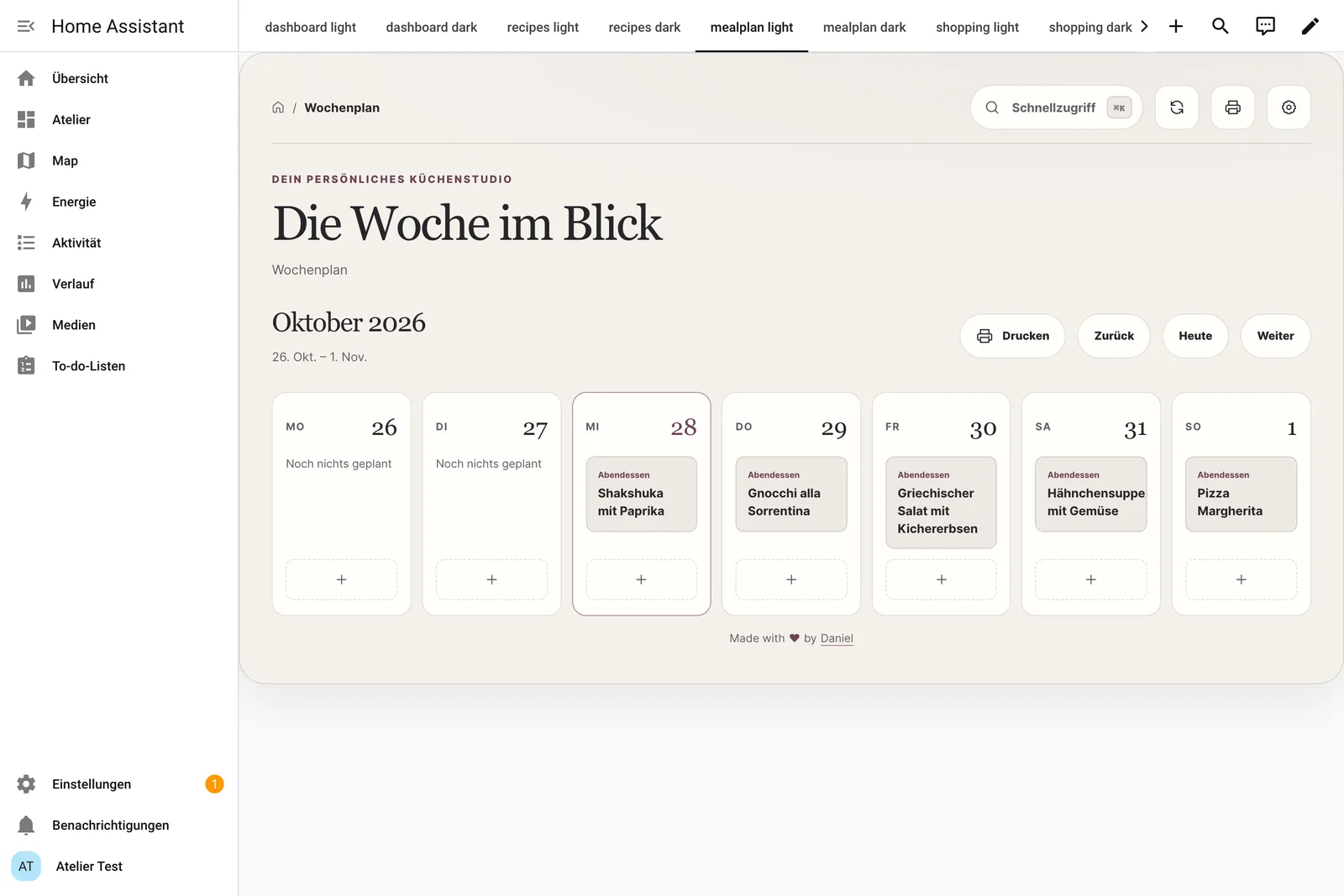Open the Pizza Margherita meal card
The height and width of the screenshot is (896, 1344).
tap(1241, 494)
